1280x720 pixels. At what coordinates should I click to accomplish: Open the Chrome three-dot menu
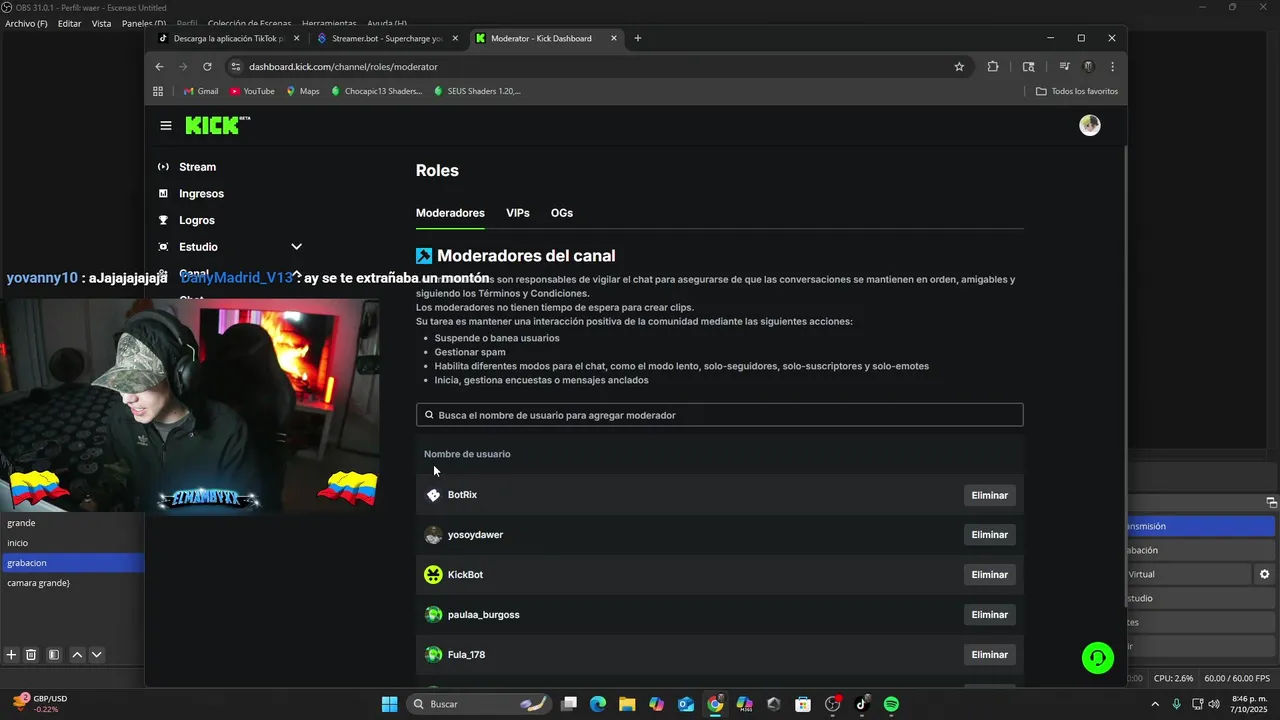[x=1112, y=67]
